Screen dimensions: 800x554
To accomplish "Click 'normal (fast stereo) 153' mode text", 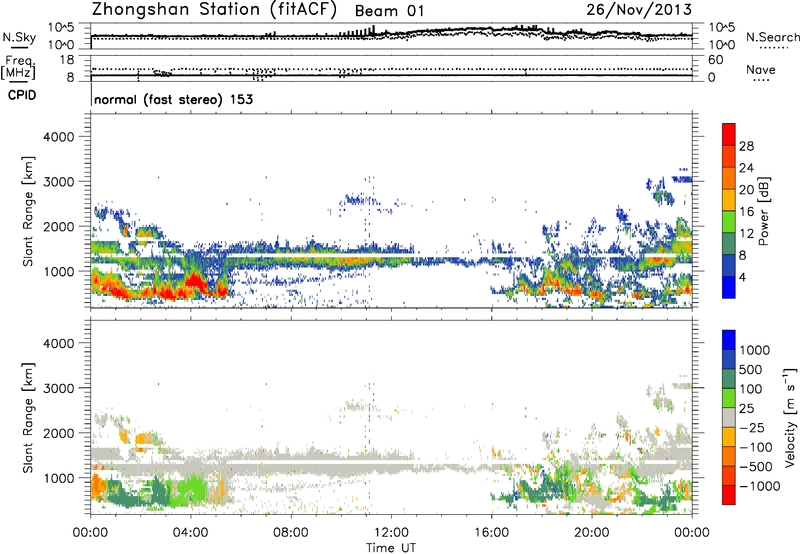I will [x=173, y=99].
